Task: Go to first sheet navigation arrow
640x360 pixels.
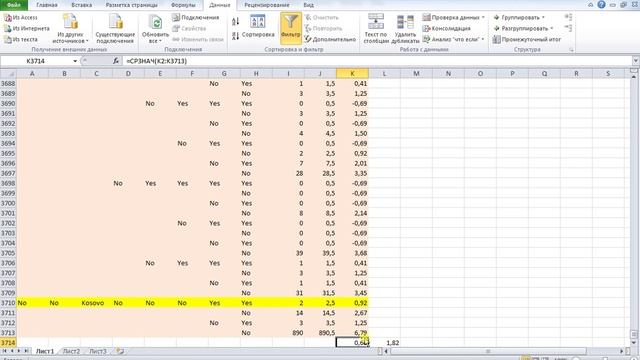Action: click(4, 351)
